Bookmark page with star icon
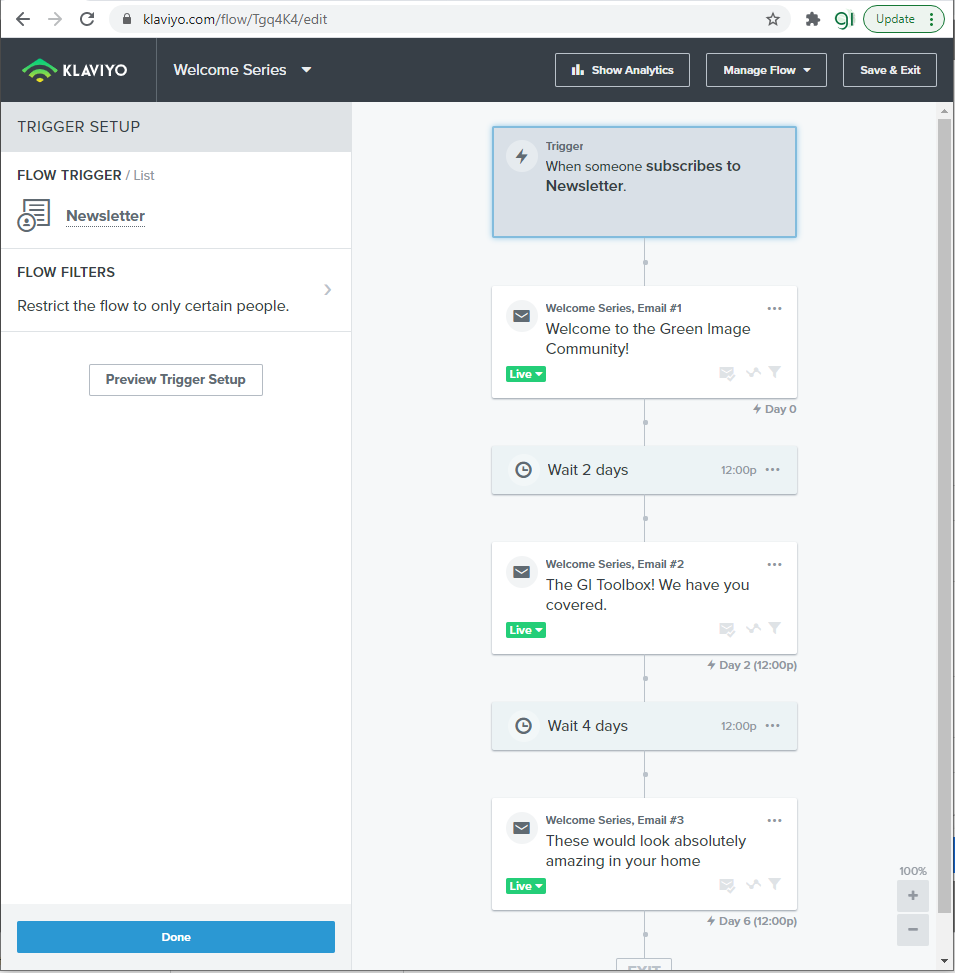The width and height of the screenshot is (955, 973). (x=773, y=19)
